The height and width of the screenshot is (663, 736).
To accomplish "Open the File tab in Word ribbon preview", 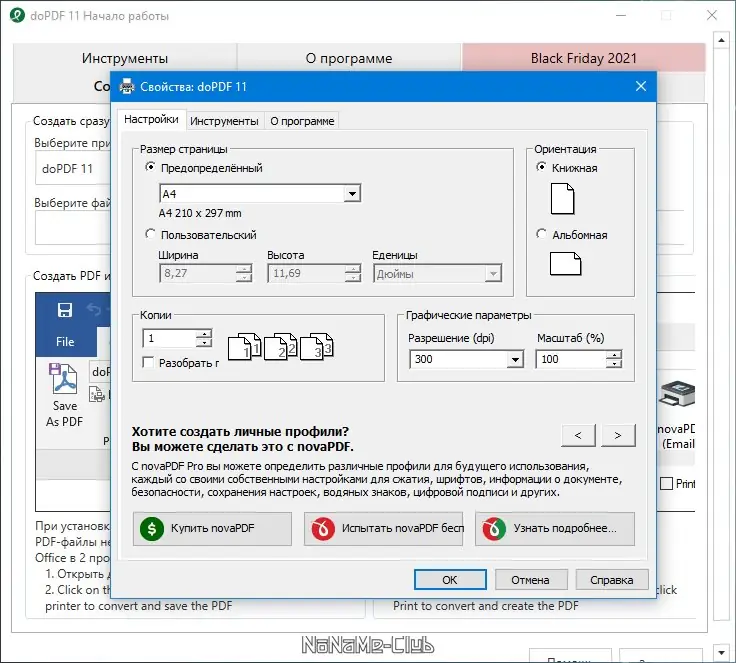I will (65, 341).
